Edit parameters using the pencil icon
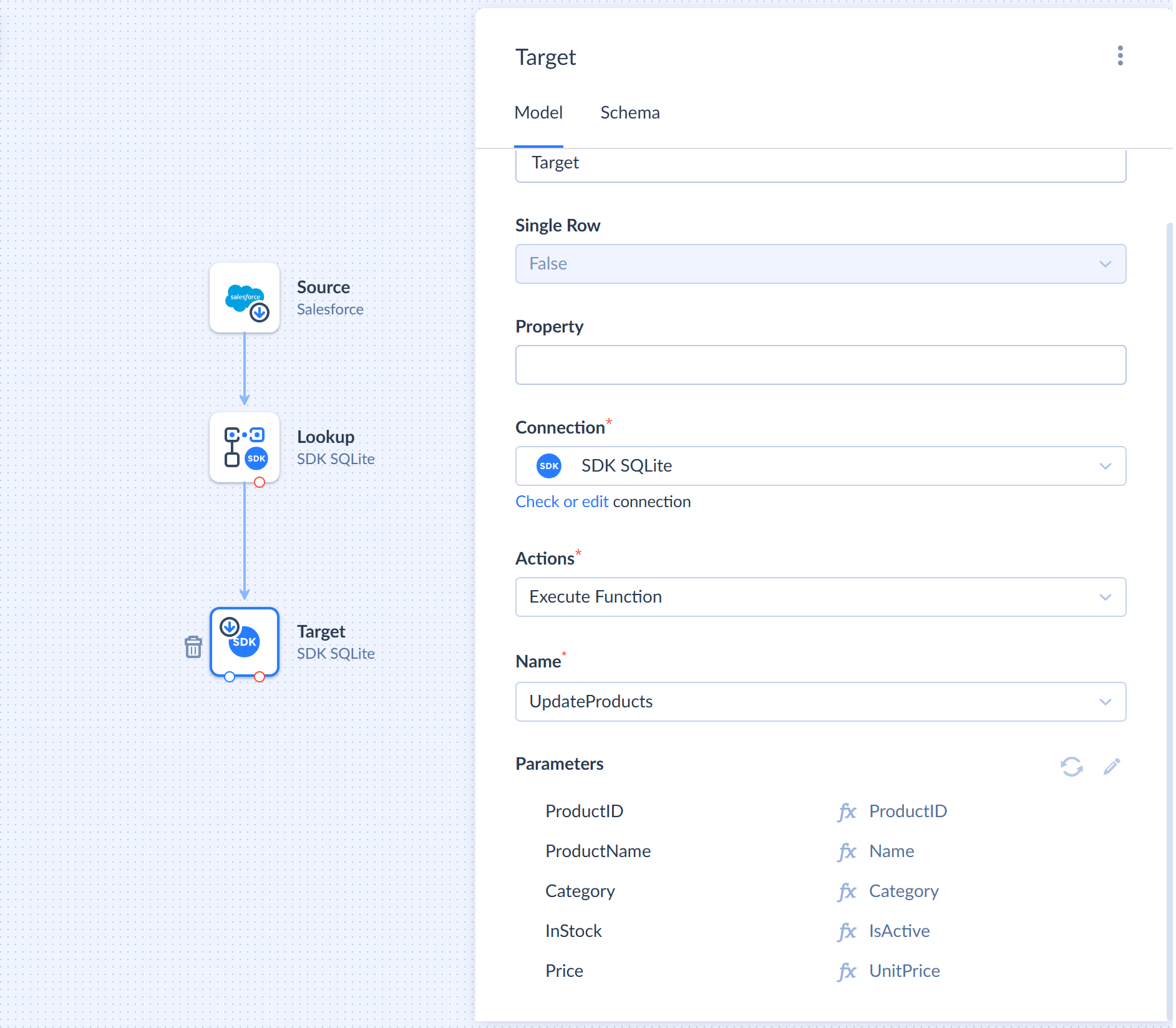 [1112, 766]
